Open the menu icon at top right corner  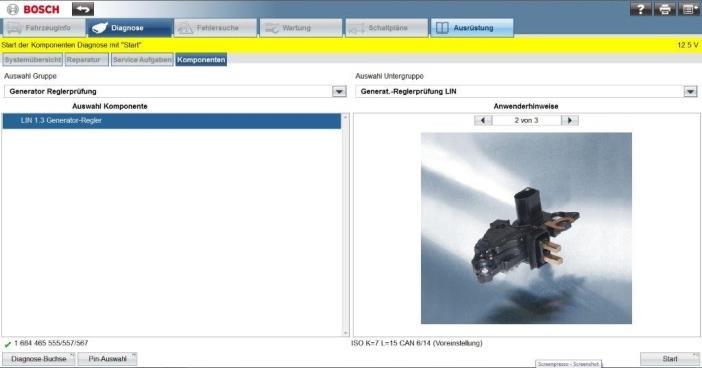[689, 9]
